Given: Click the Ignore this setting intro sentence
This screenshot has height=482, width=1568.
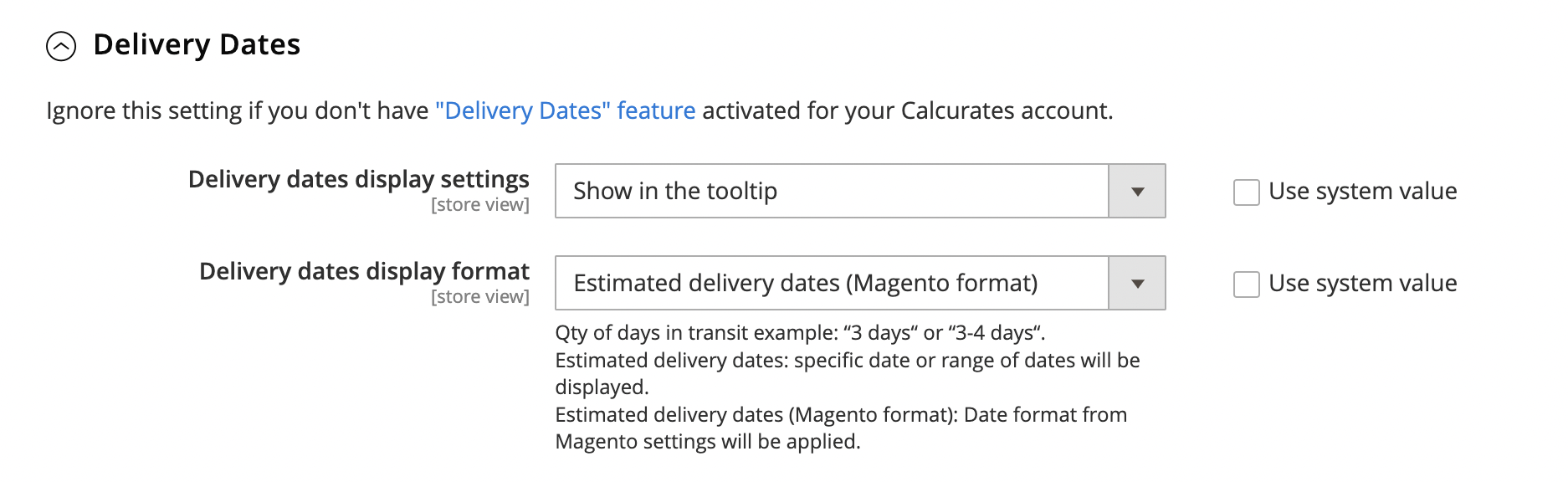Looking at the screenshot, I should (580, 110).
